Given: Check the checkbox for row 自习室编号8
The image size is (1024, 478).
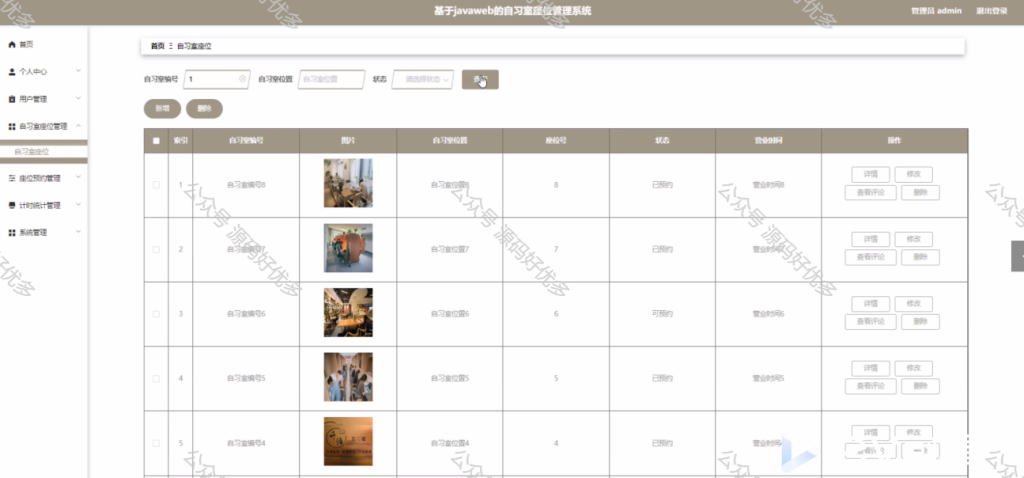Looking at the screenshot, I should [x=156, y=185].
